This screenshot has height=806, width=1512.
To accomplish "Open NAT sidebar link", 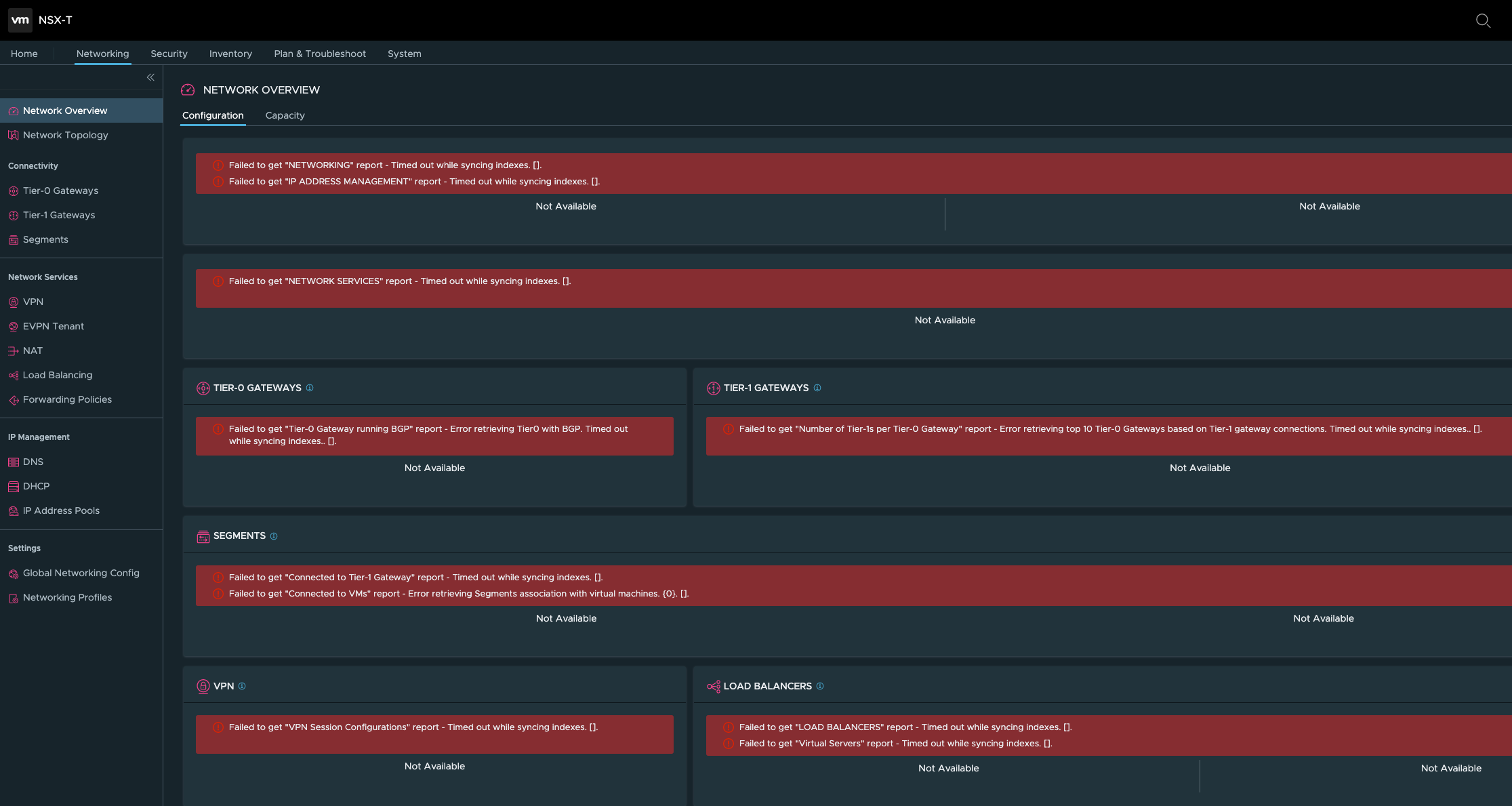I will click(x=33, y=350).
